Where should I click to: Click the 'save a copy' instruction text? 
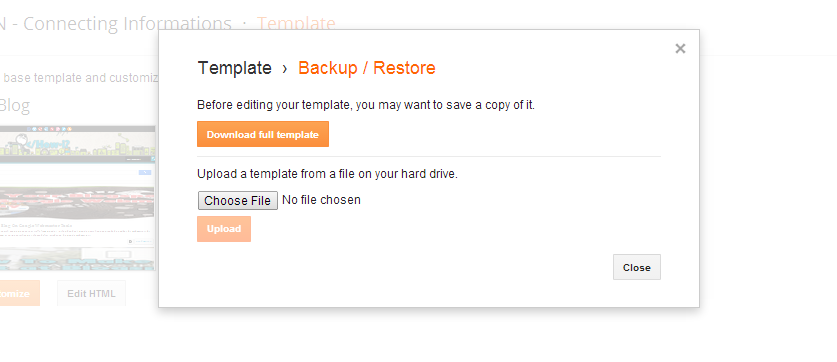point(366,105)
